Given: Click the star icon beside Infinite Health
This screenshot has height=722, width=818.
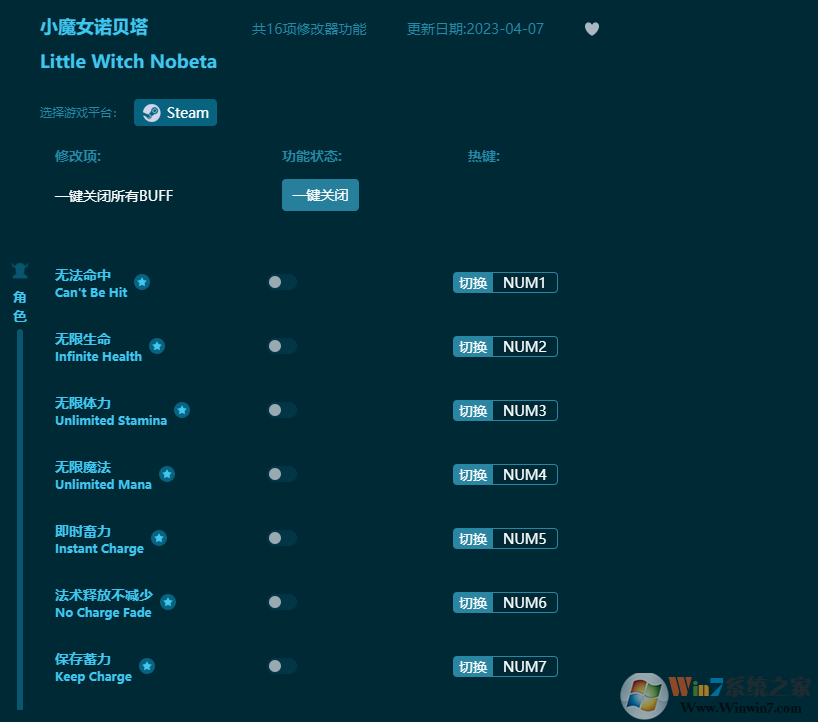Looking at the screenshot, I should pos(157,346).
